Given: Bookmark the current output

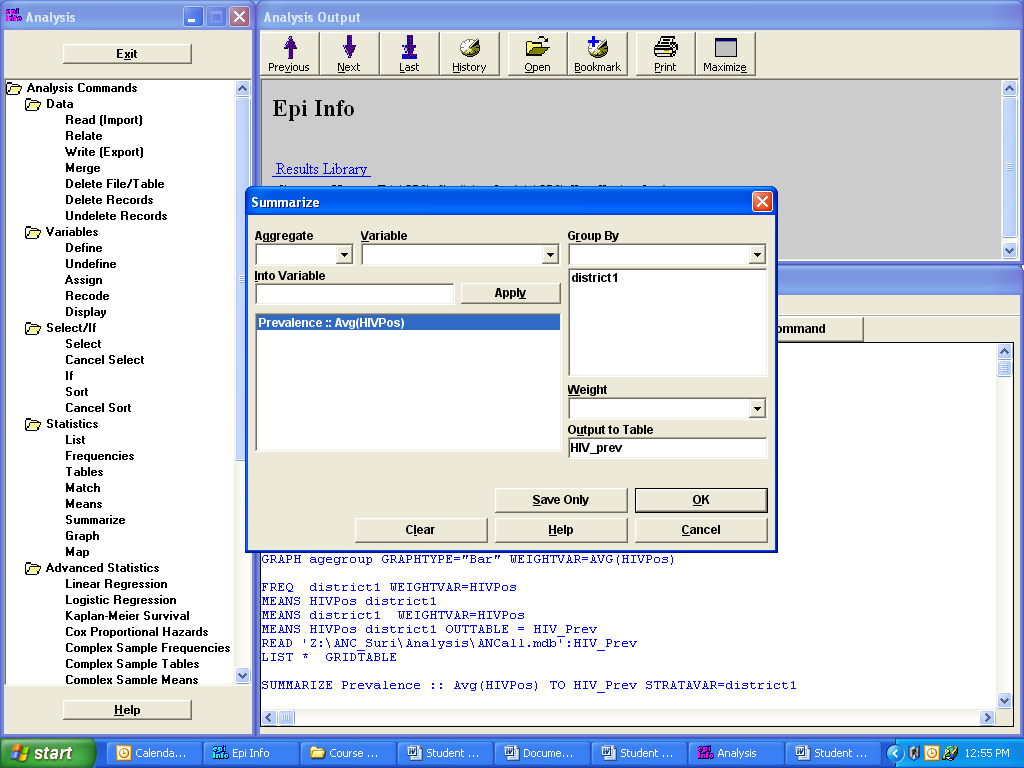Looking at the screenshot, I should click(598, 54).
